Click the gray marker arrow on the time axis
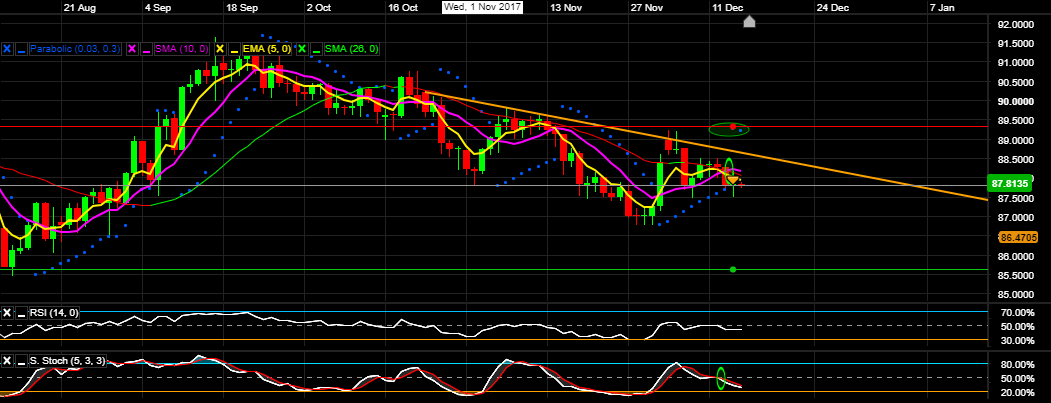Screen dimensions: 1051x403 click(x=749, y=21)
